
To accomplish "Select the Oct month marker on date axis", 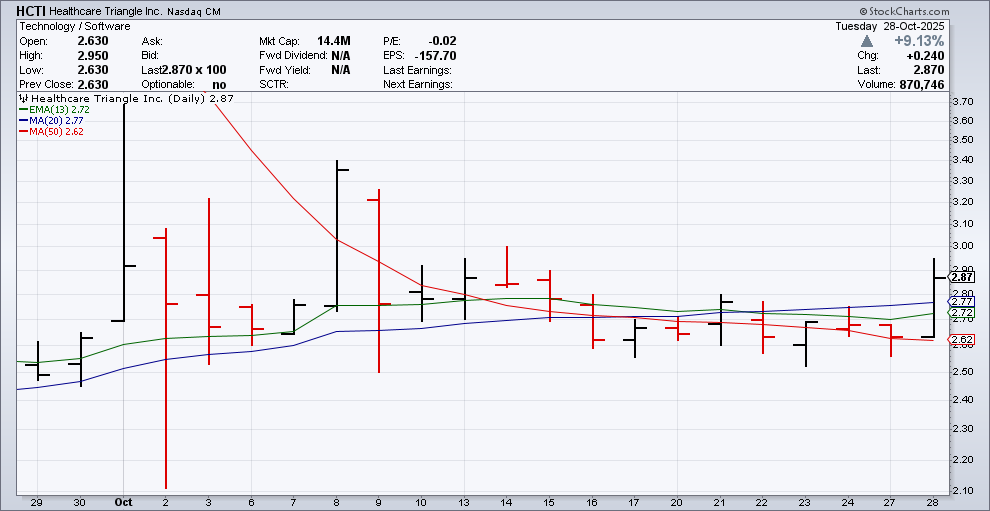I will click(x=124, y=501).
